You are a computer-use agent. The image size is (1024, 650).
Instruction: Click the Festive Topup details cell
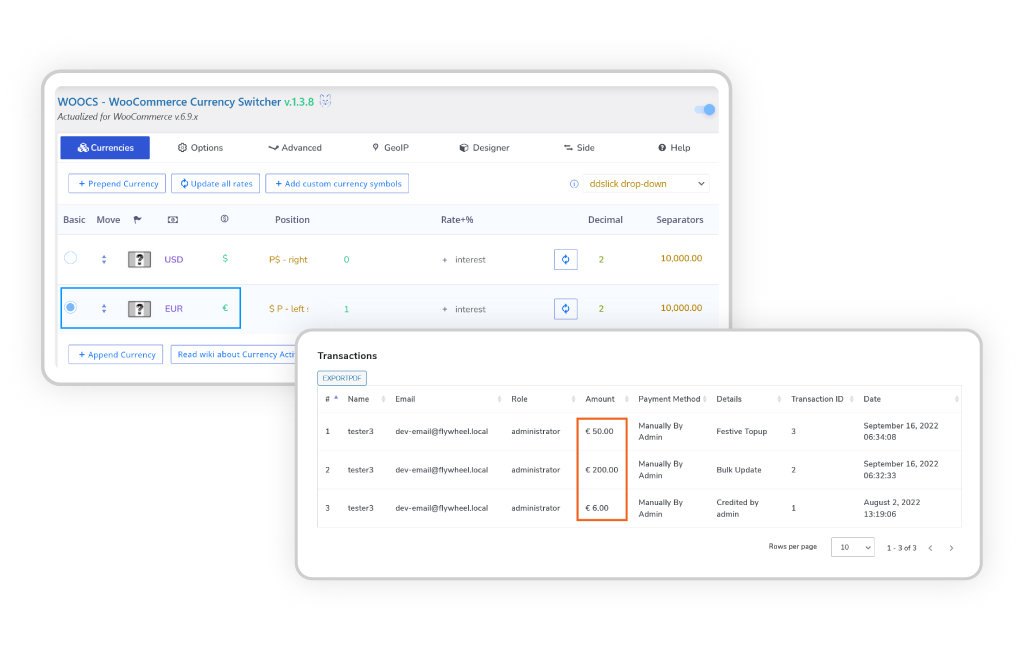pos(741,431)
